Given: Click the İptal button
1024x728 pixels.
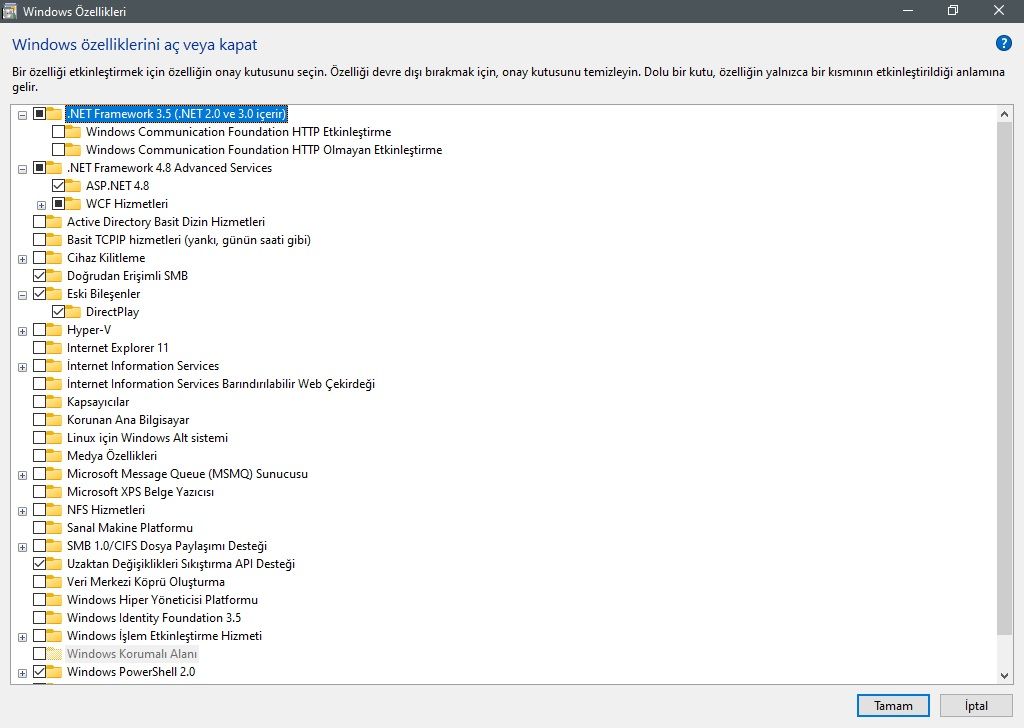Looking at the screenshot, I should tap(976, 705).
